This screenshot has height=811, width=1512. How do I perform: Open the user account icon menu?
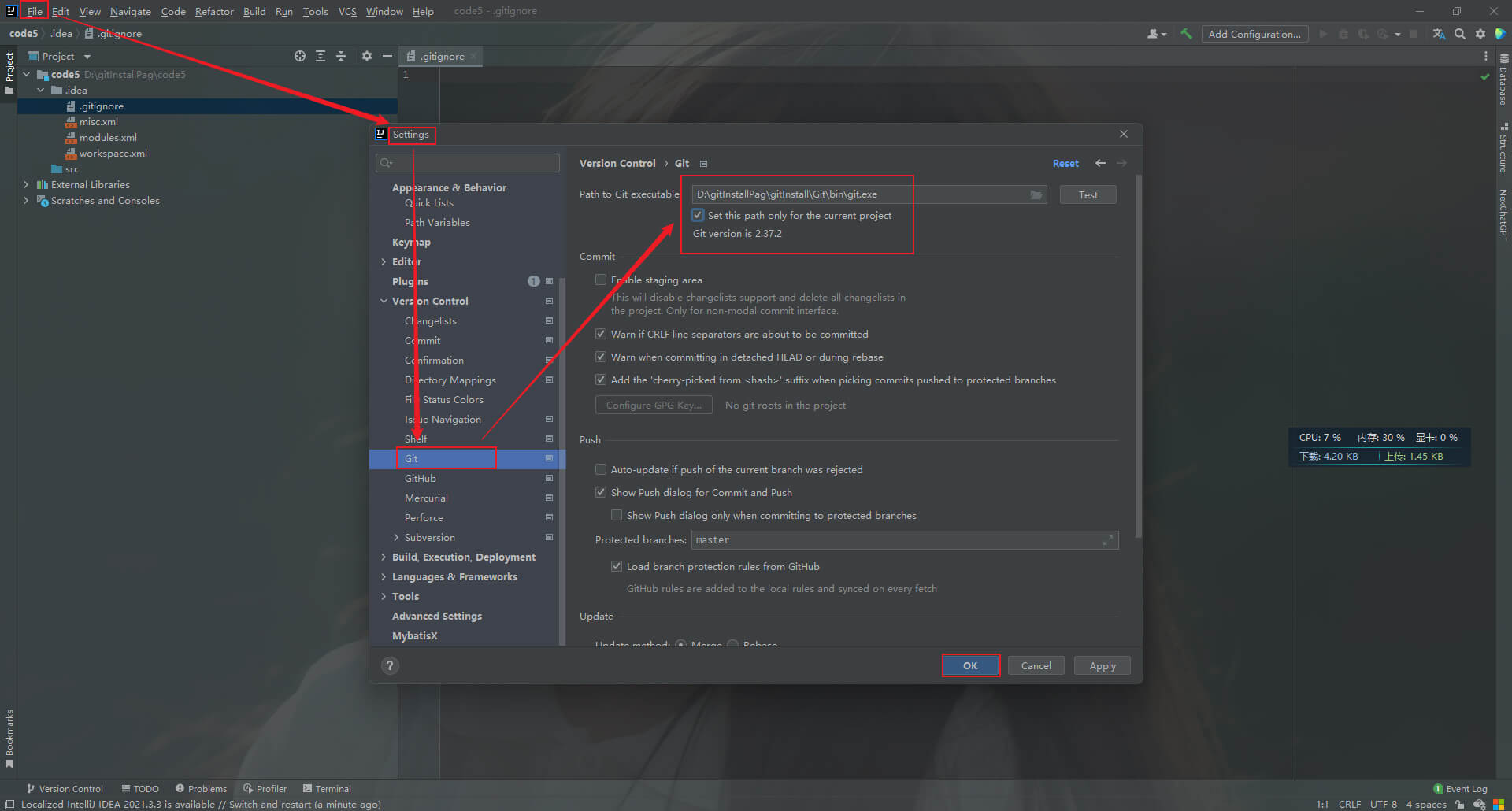(x=1156, y=34)
